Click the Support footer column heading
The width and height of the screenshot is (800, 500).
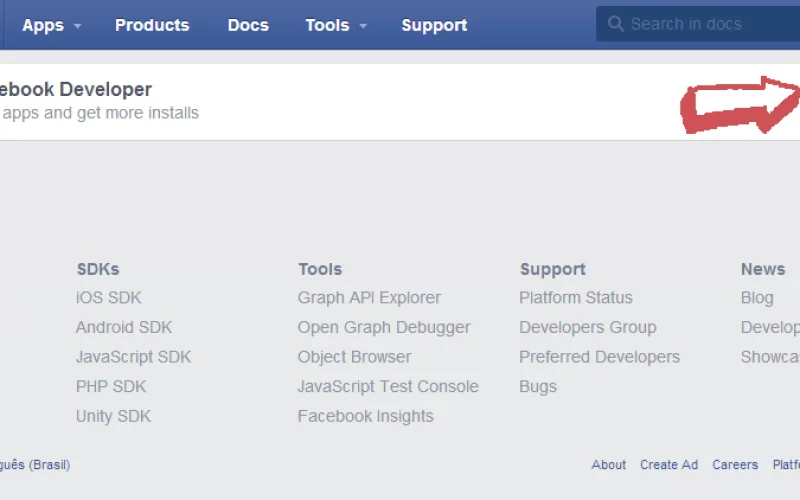coord(553,269)
